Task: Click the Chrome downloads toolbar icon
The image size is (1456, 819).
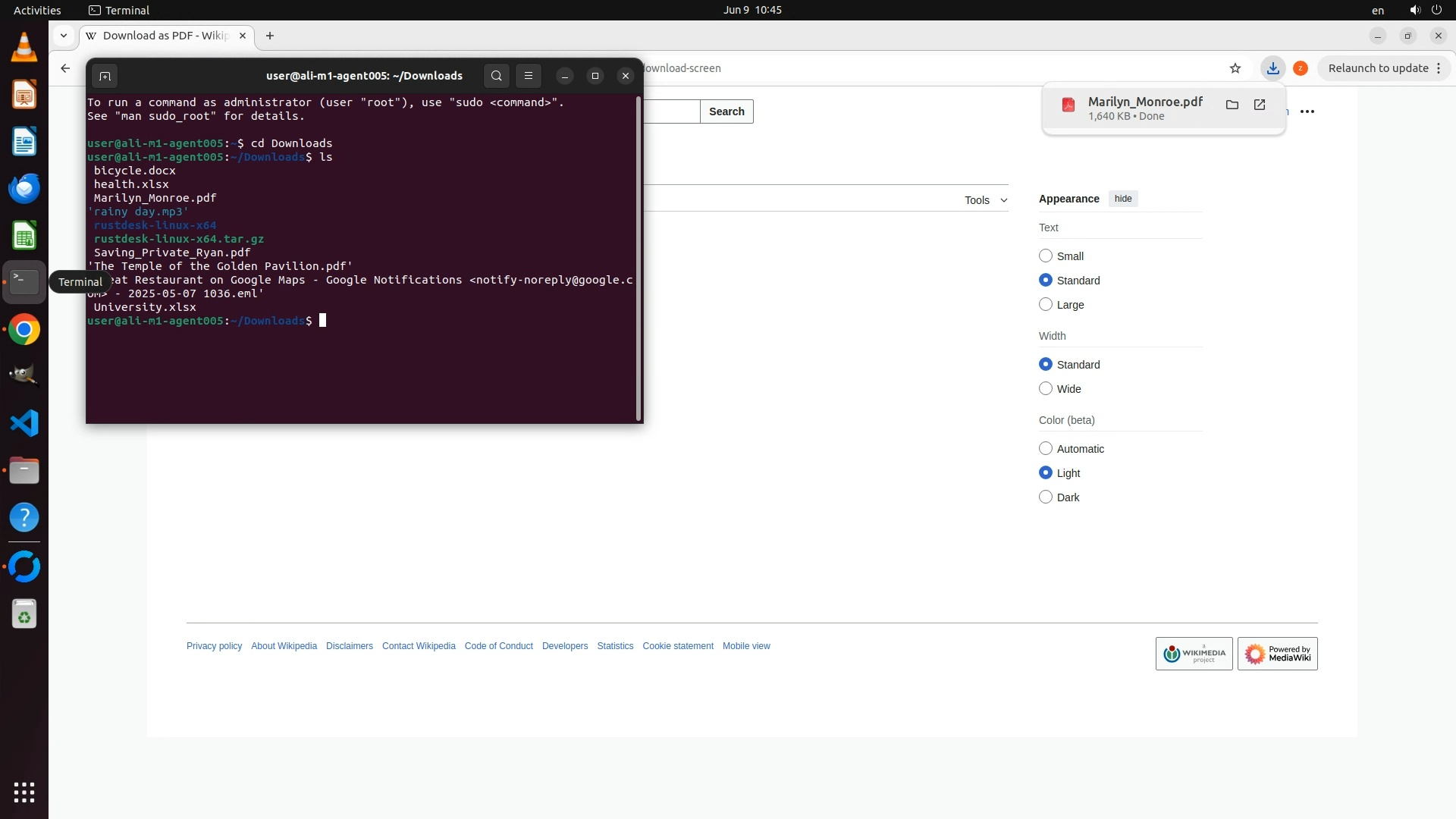Action: point(1272,68)
